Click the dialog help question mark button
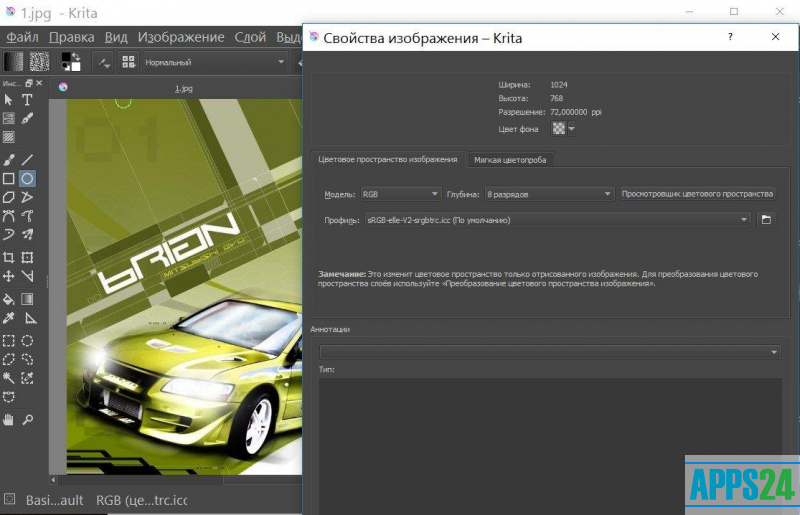Viewport: 800px width, 515px height. pyautogui.click(x=731, y=37)
